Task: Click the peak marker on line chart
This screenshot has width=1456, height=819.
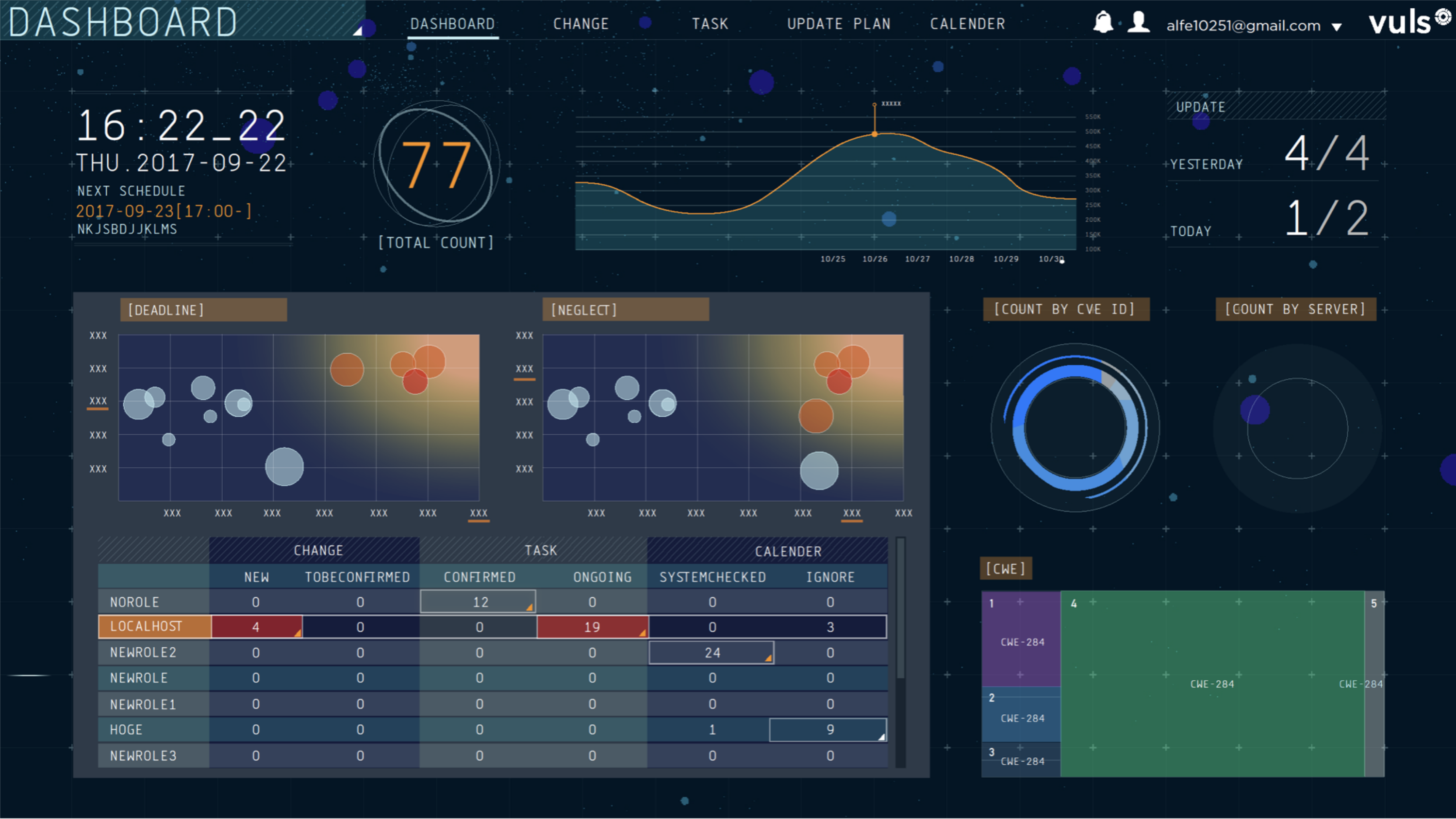Action: (x=875, y=134)
